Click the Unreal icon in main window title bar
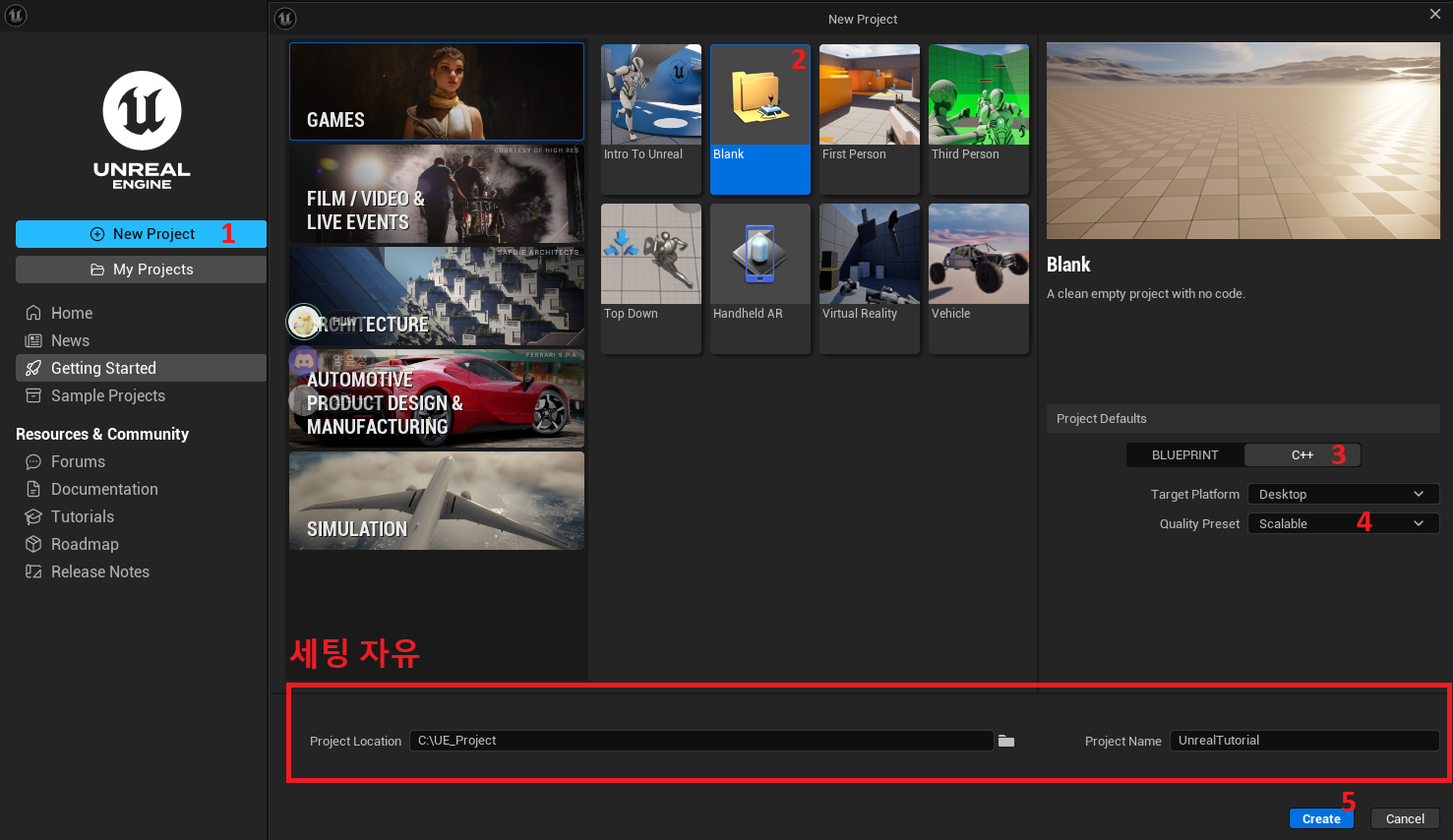1453x840 pixels. [x=16, y=16]
